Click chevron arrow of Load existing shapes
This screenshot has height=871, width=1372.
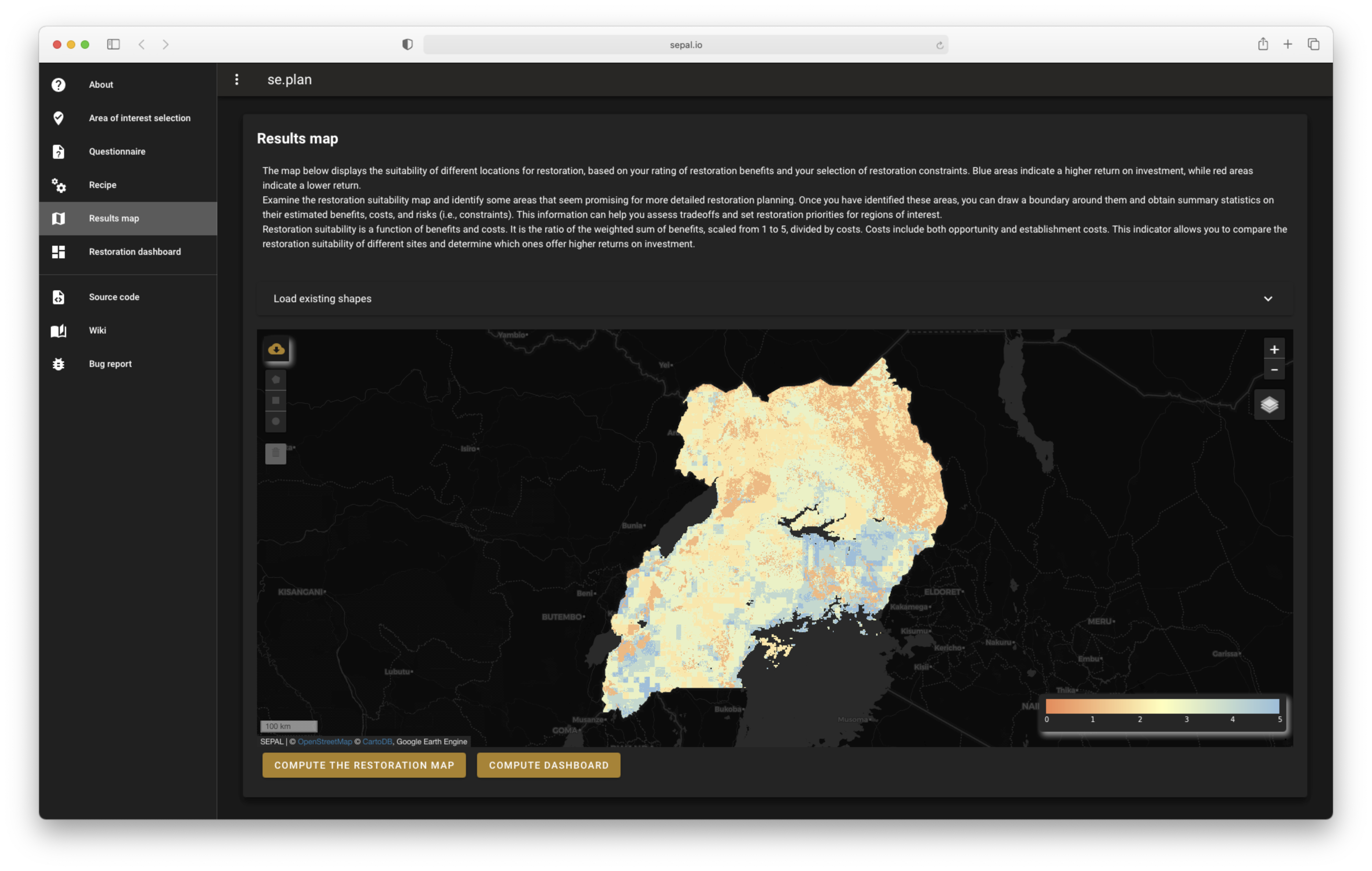1268,298
